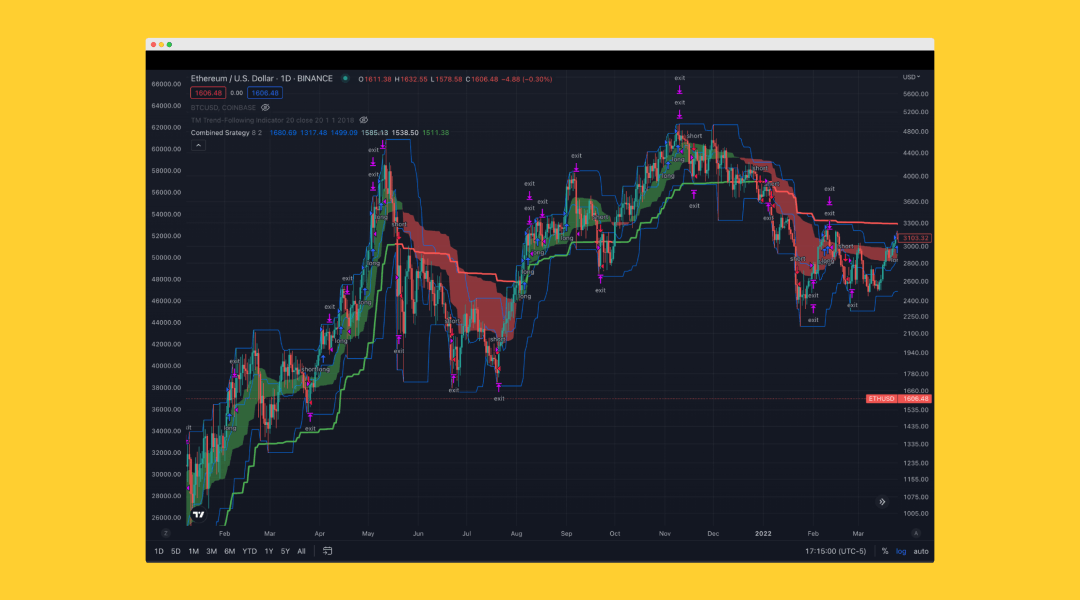The image size is (1080, 600).
Task: Hide the BTCUSD COINBASE overlay
Action: [x=265, y=108]
